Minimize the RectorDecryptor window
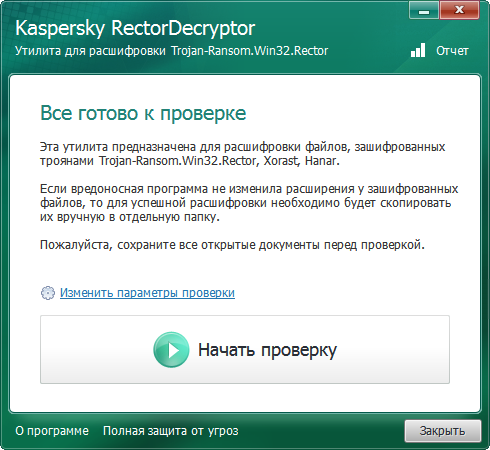This screenshot has width=490, height=450. coord(424,10)
